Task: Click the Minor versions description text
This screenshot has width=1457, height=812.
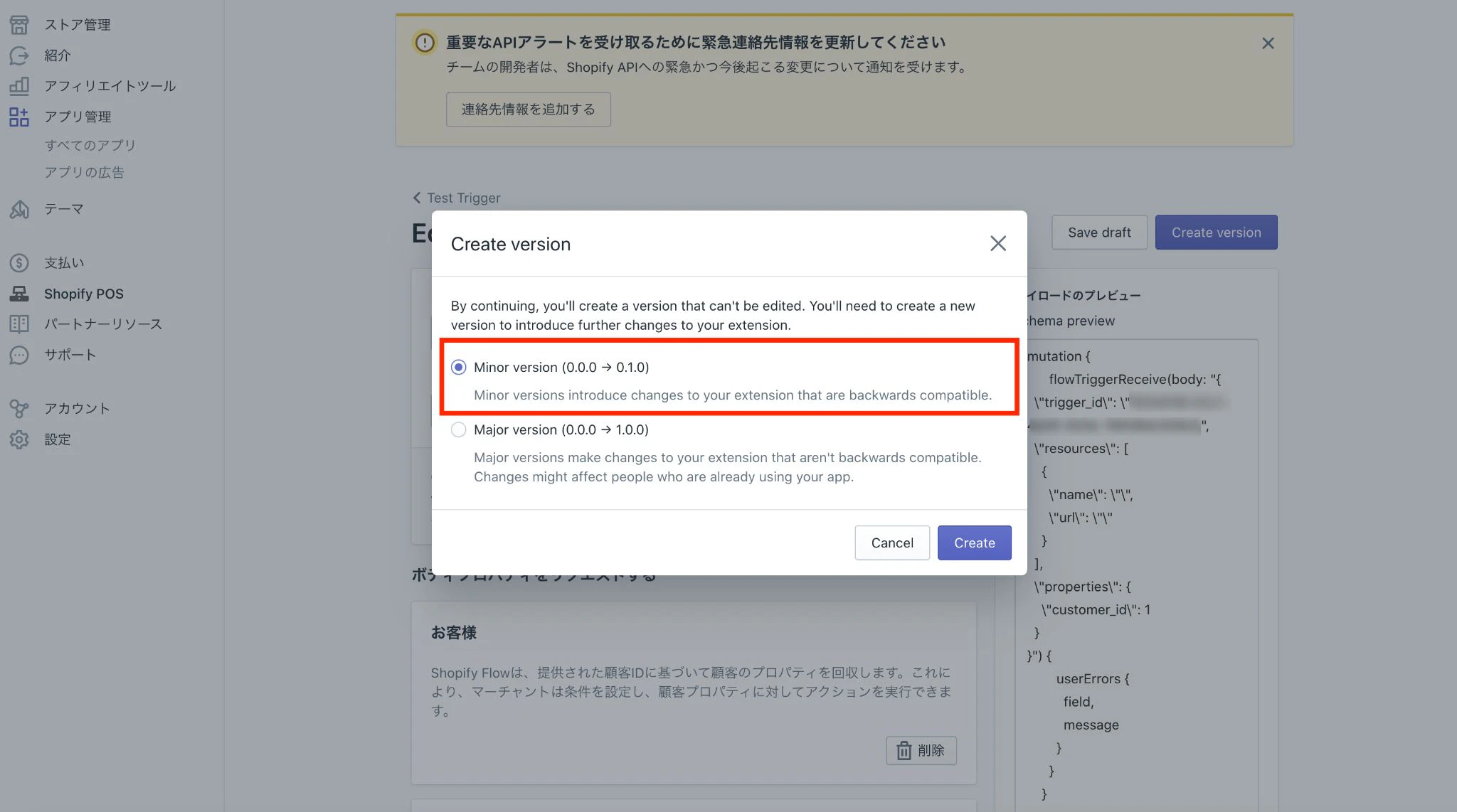Action: point(733,395)
